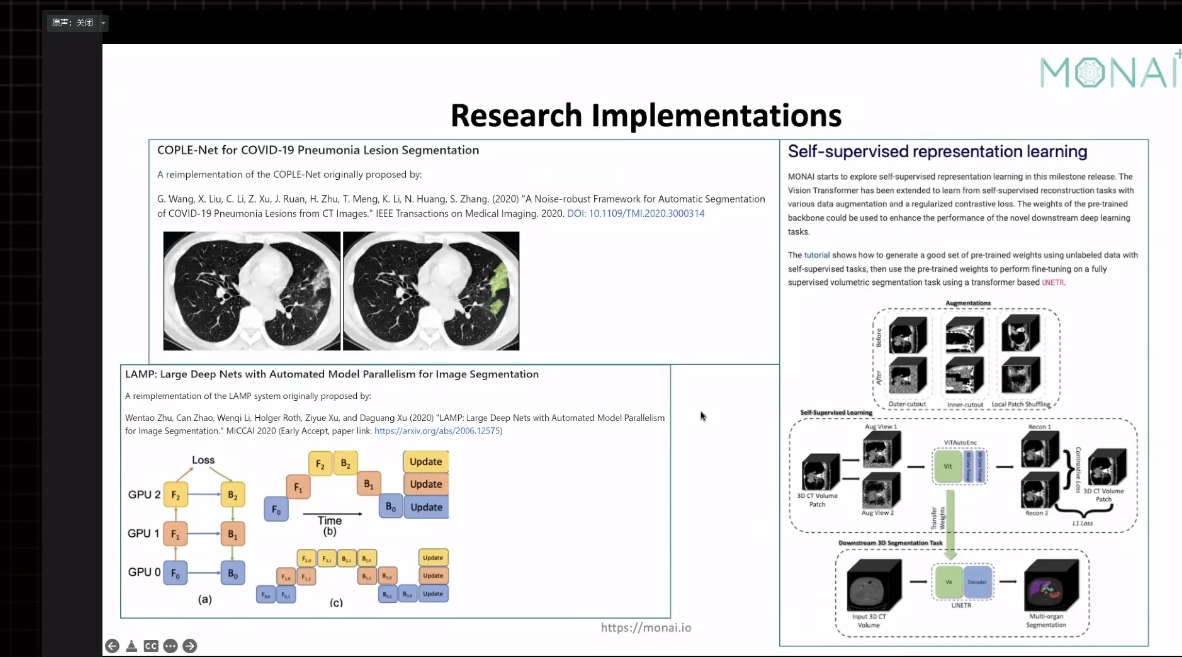Click the Aug View 1 cube
Viewport: 1182px width, 657px height.
[882, 450]
